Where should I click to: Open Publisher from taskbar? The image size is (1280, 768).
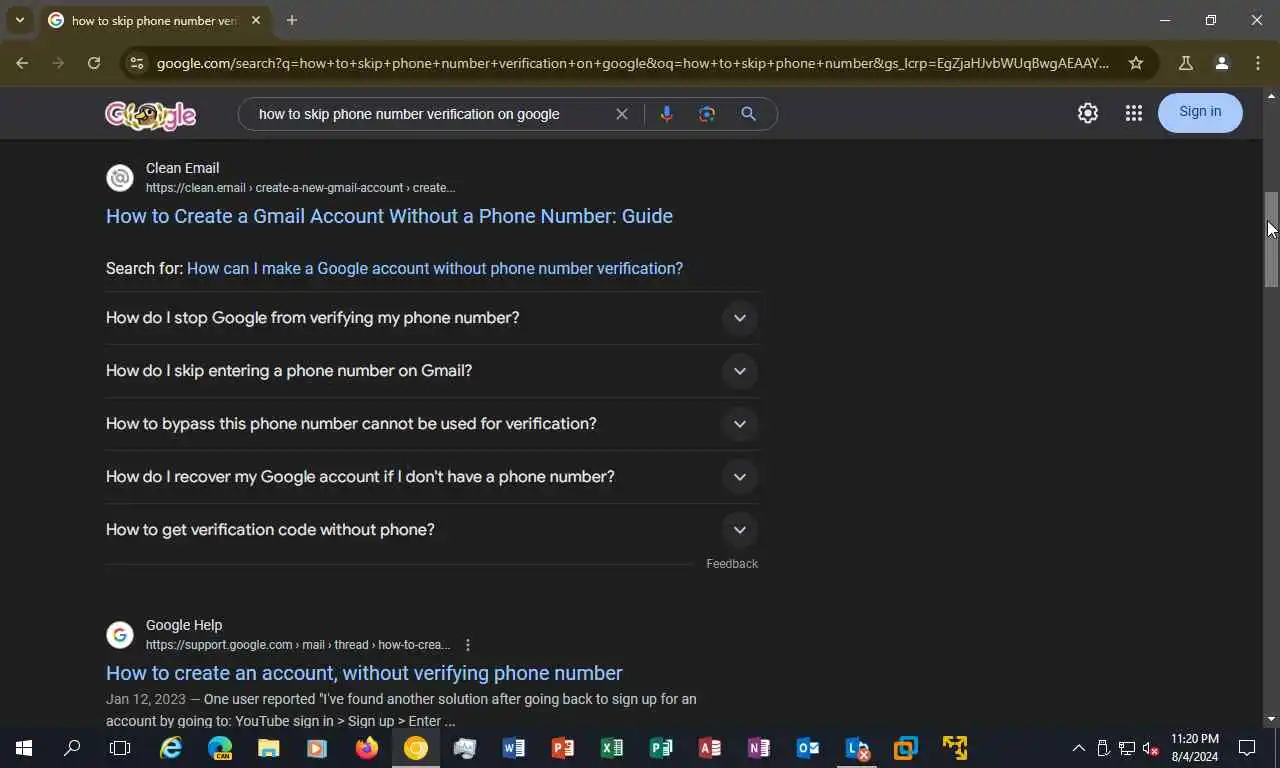(661, 748)
